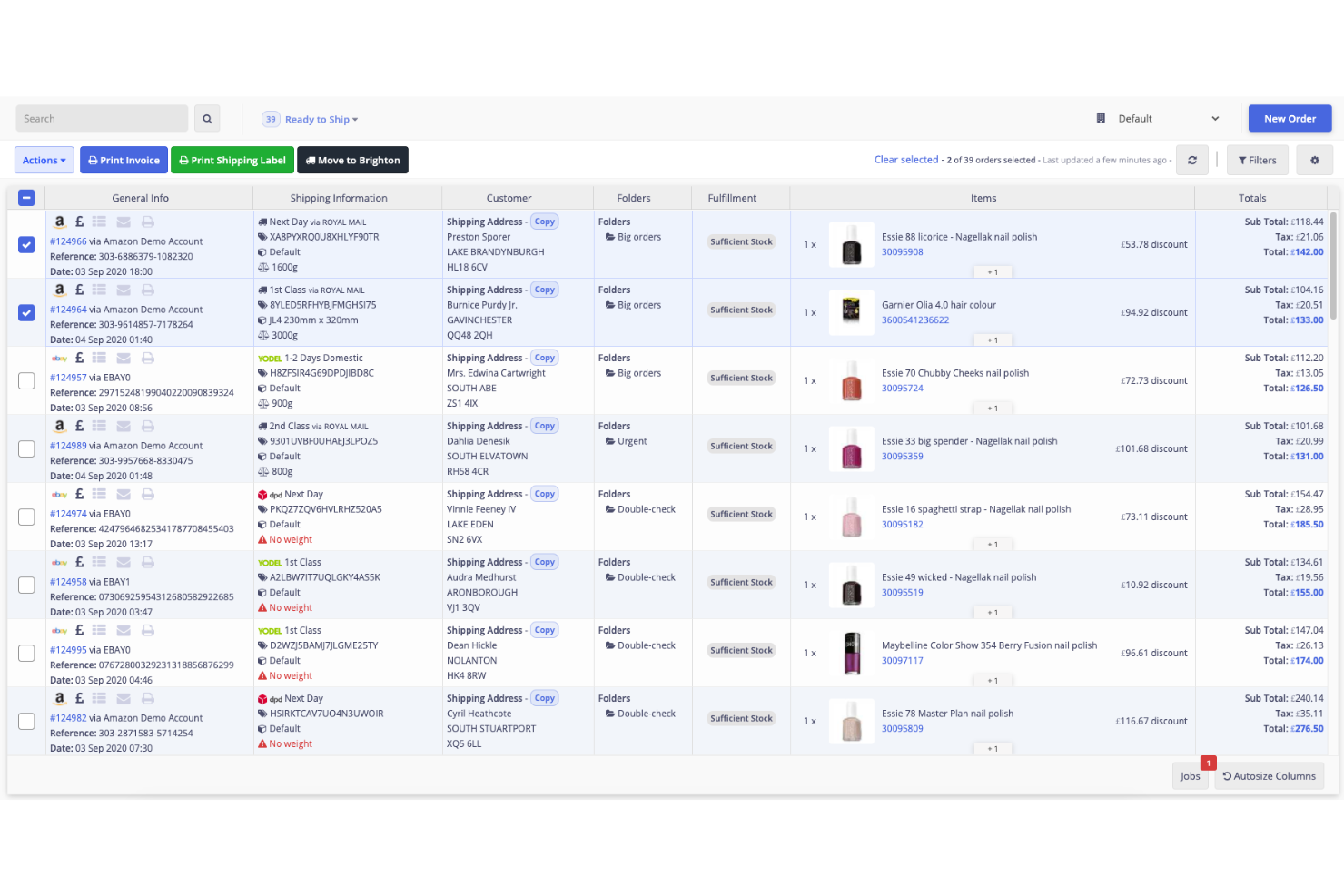Screen dimensions: 1344x896
Task: Click the Amazon channel icon on order #124966
Action: (x=60, y=221)
